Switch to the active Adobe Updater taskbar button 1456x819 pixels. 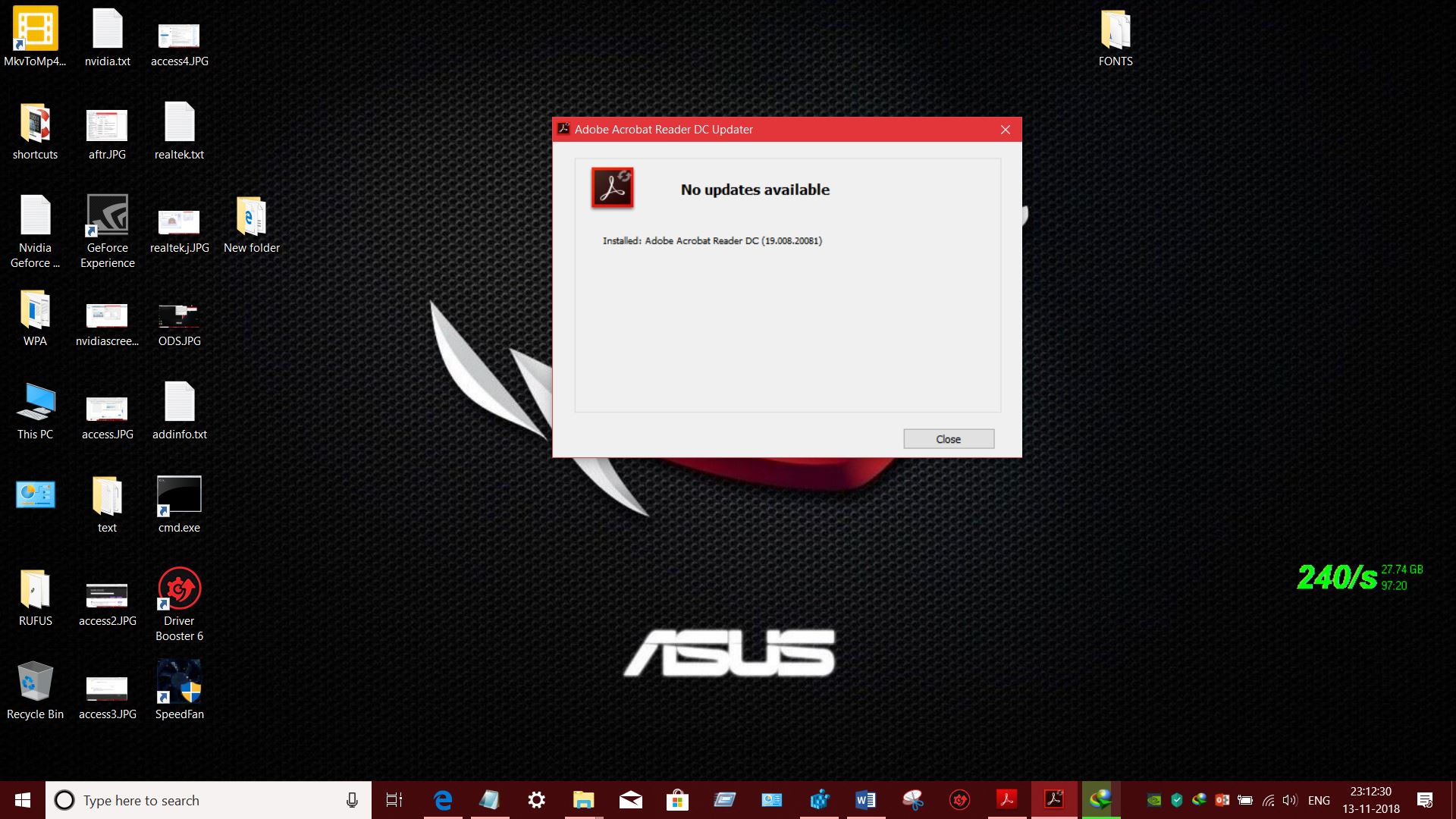[x=1054, y=800]
